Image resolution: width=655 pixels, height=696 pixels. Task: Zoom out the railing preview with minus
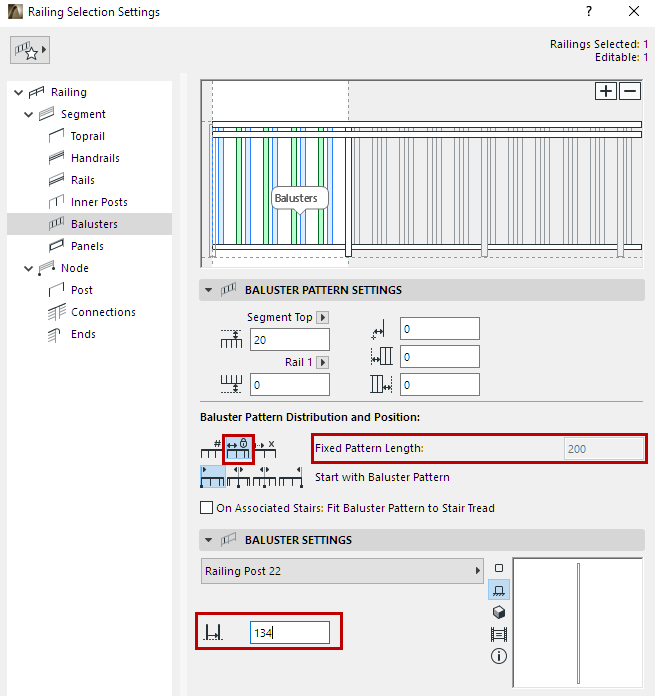630,91
